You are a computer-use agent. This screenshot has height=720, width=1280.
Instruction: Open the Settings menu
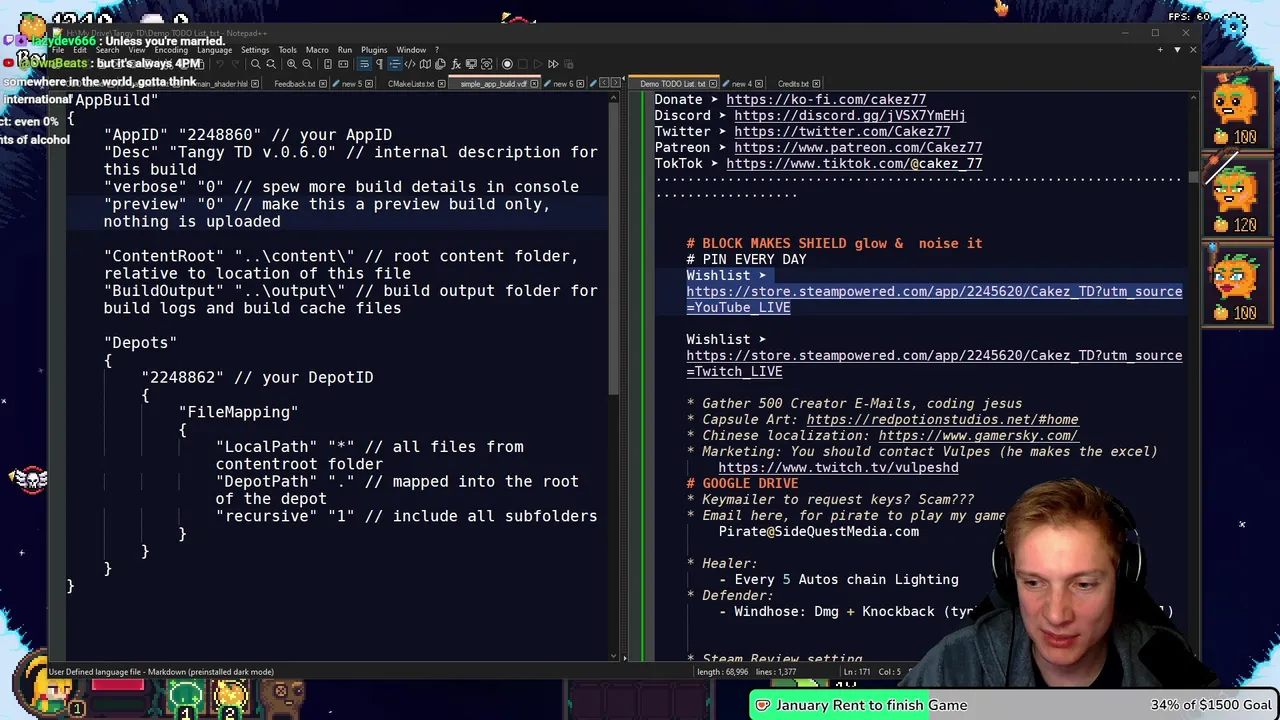(255, 50)
